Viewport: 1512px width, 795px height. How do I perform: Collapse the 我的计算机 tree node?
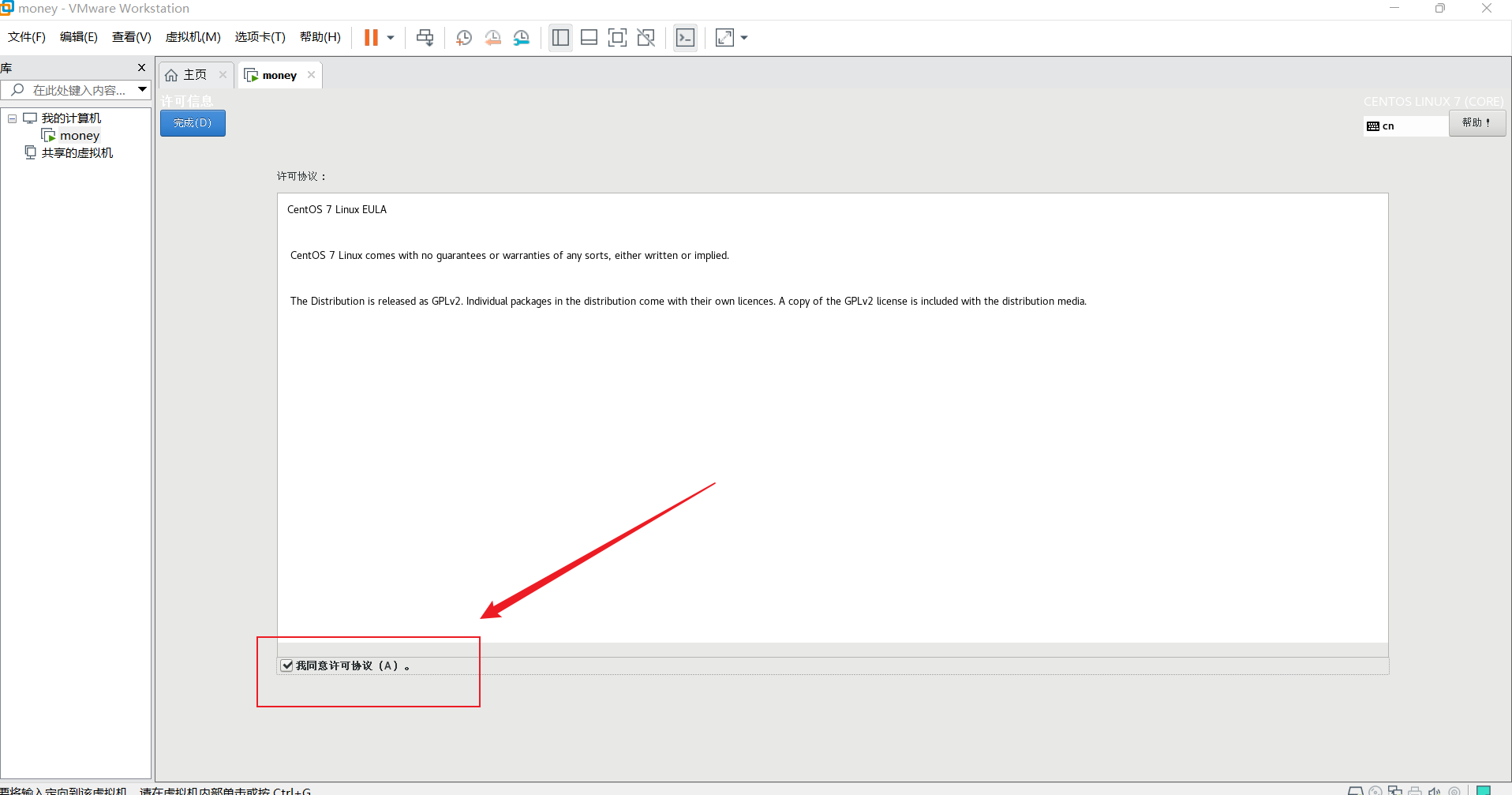coord(12,118)
